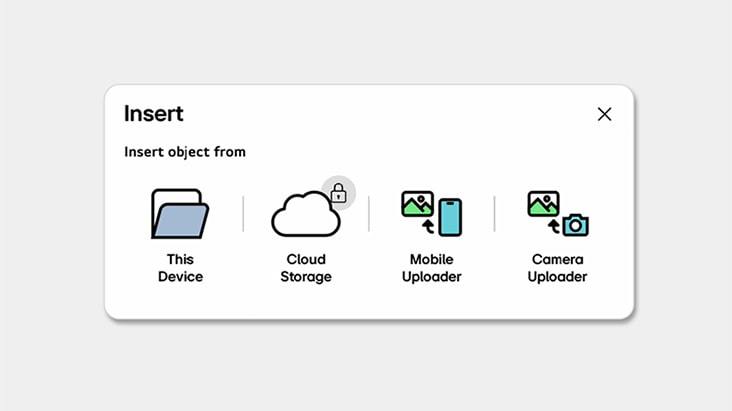The height and width of the screenshot is (411, 732).
Task: Choose the "This Device" text label
Action: [180, 268]
